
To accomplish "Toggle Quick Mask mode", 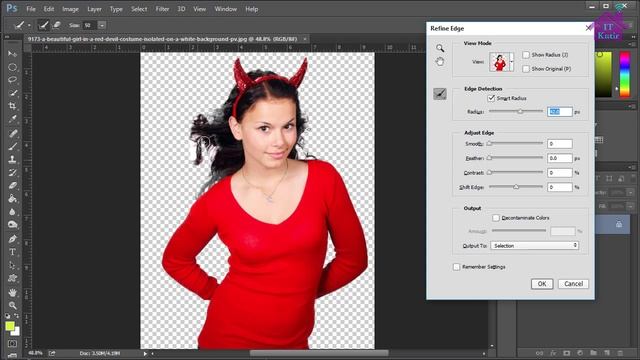I will 13,344.
